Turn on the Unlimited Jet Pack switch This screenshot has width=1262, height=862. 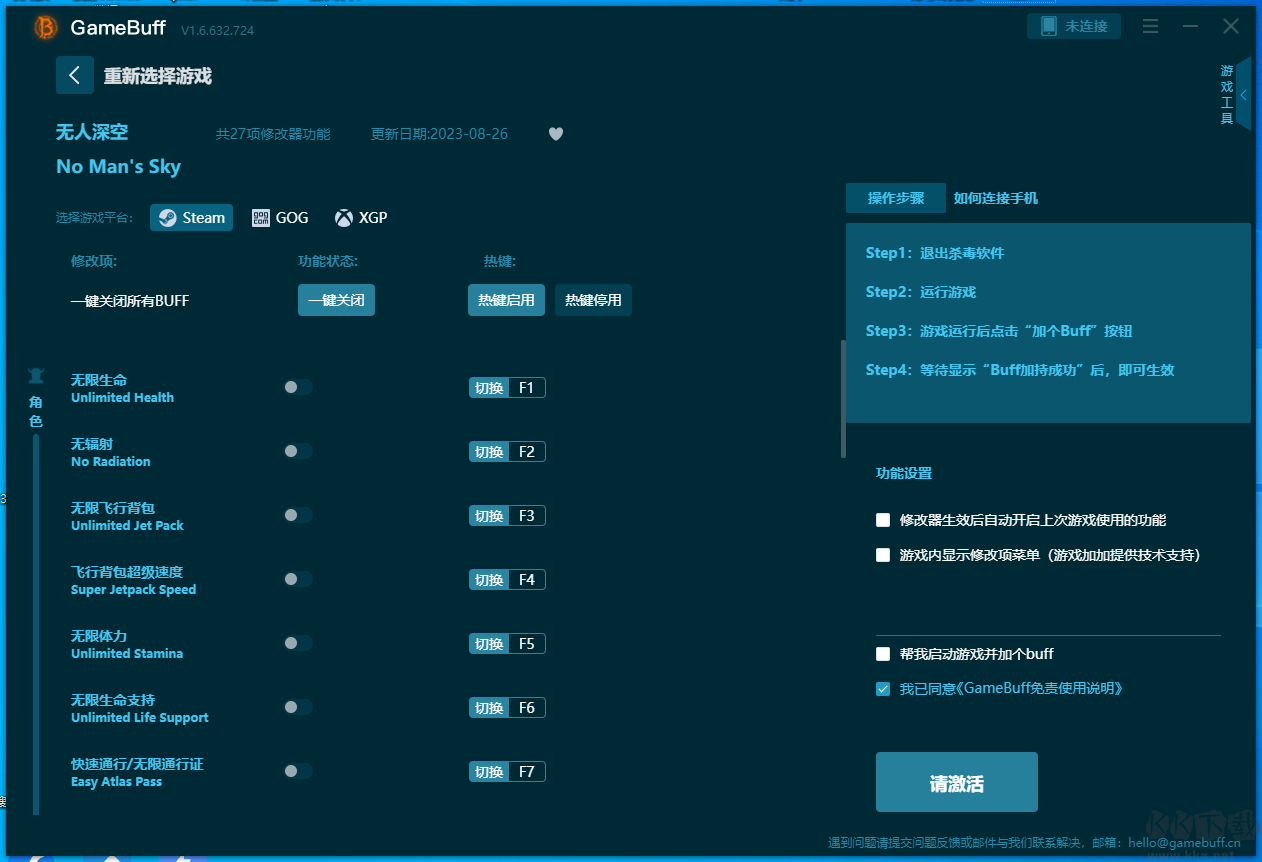coord(297,516)
